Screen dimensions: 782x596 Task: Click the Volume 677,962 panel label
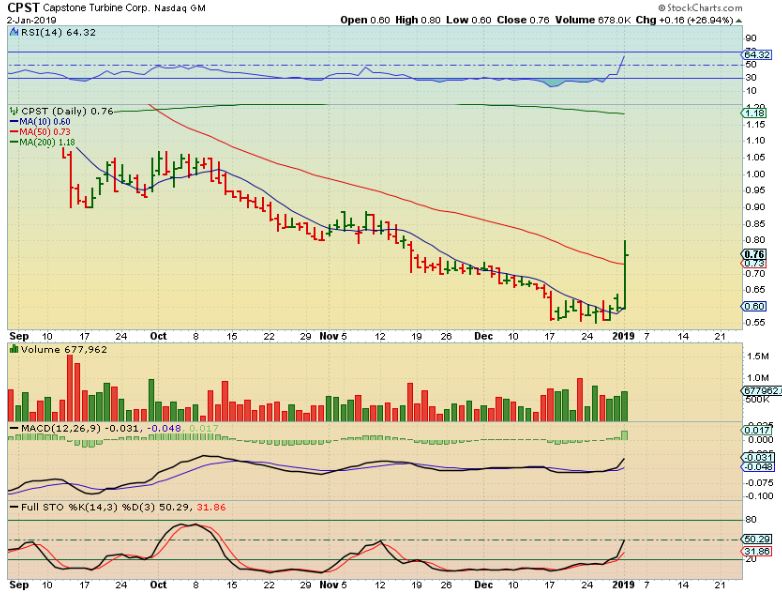pyautogui.click(x=64, y=350)
